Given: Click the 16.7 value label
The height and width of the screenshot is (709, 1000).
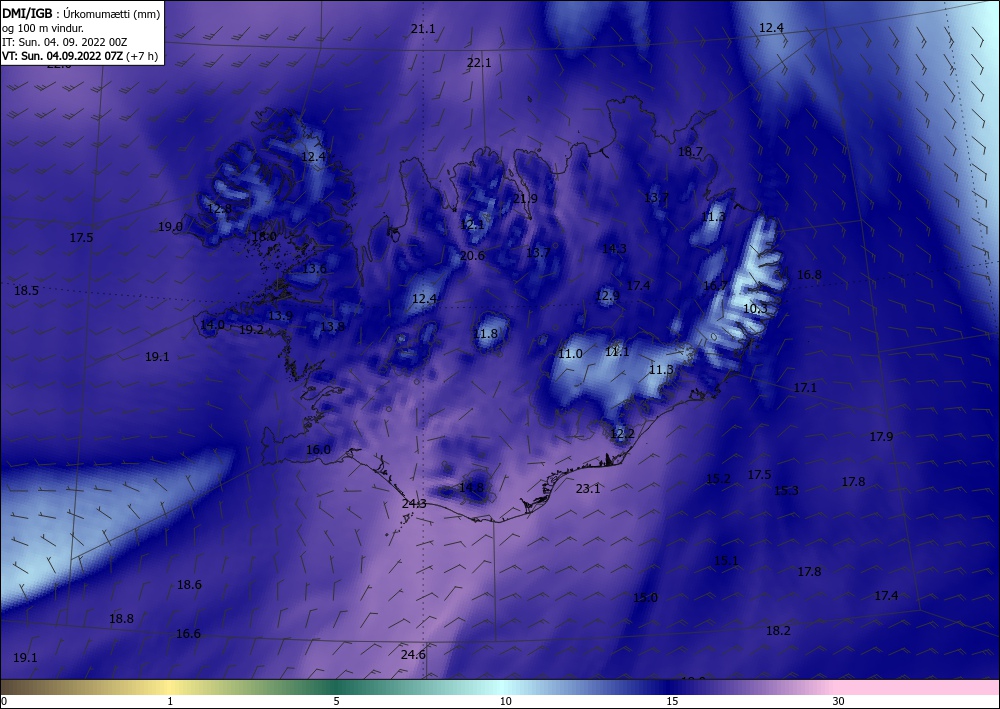Looking at the screenshot, I should tap(715, 285).
